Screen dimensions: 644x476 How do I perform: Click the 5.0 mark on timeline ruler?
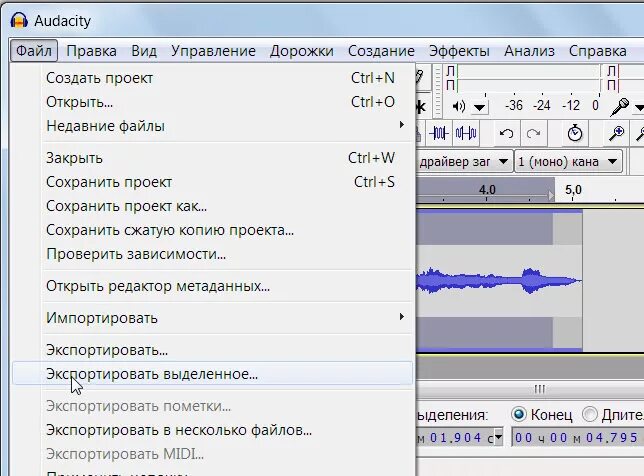(573, 190)
